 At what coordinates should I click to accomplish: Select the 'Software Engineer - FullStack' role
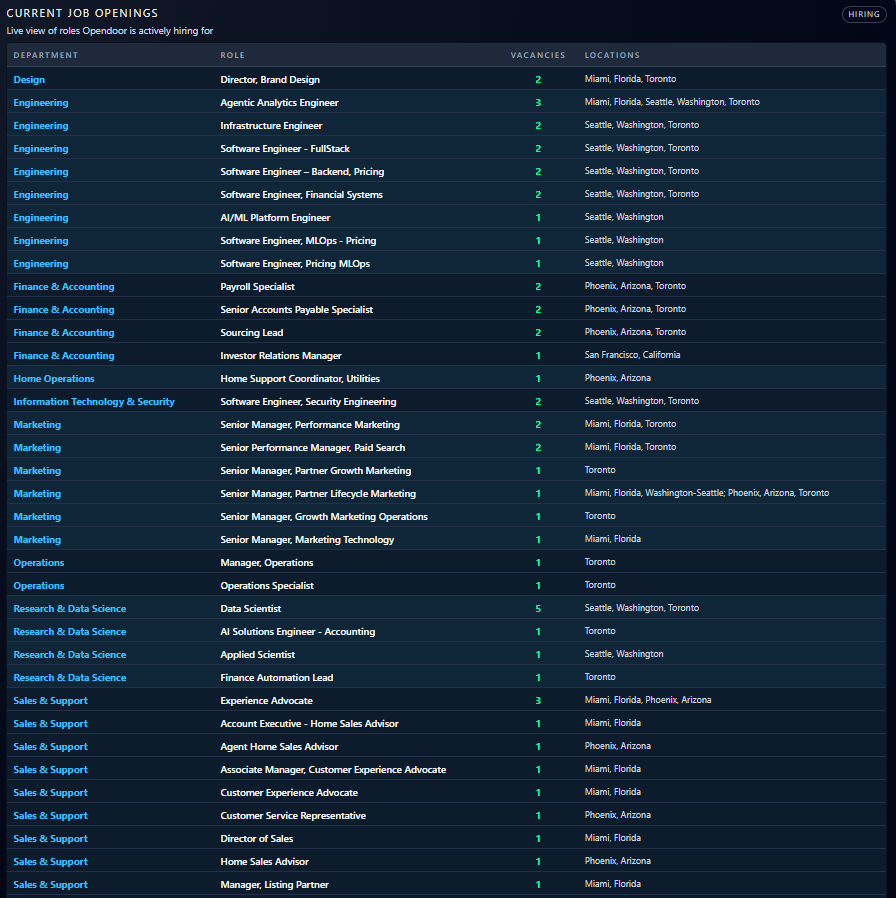[x=285, y=148]
